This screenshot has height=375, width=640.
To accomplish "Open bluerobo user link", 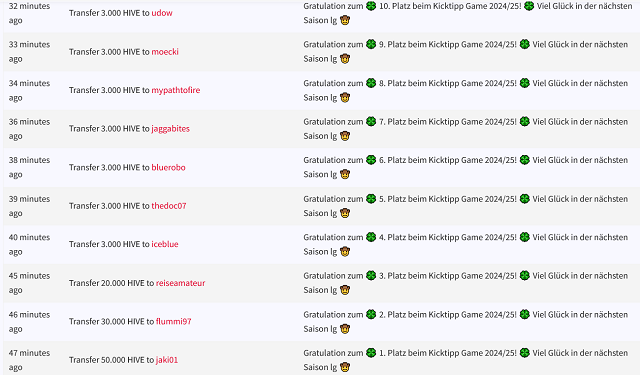I will [168, 167].
